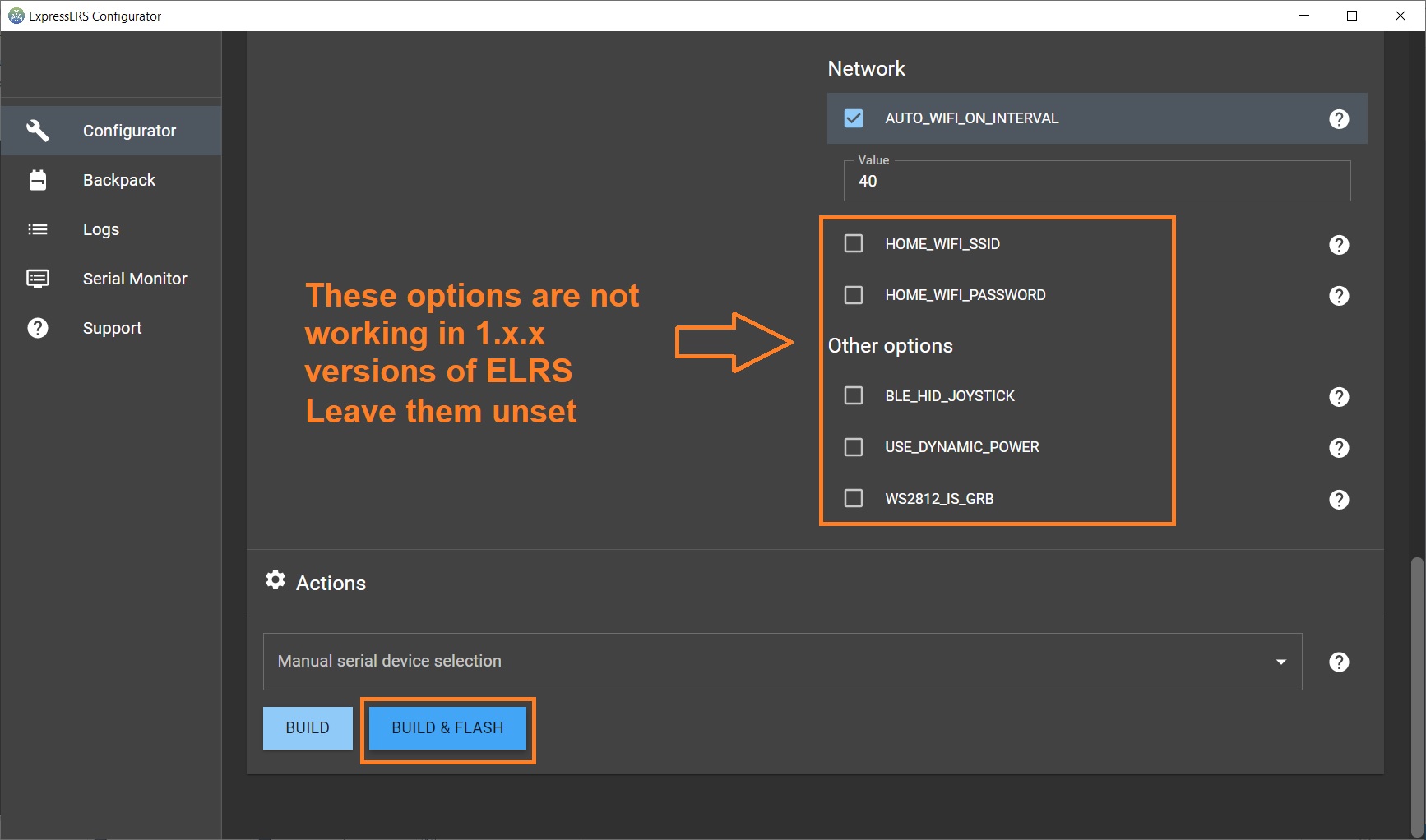
Task: Open help for AUTO_WIFI_ON_INTERVAL
Action: pyautogui.click(x=1339, y=119)
